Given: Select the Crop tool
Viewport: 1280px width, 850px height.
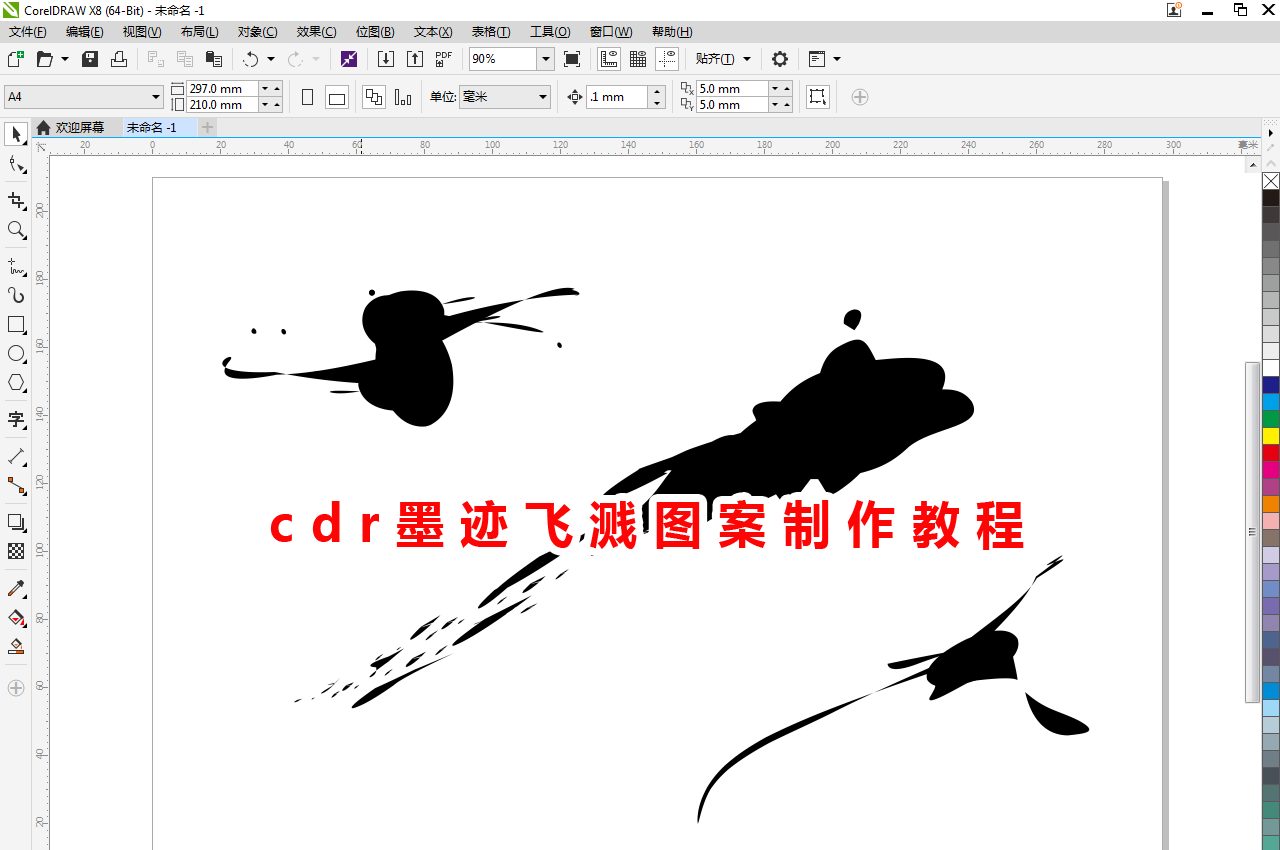Looking at the screenshot, I should [16, 200].
